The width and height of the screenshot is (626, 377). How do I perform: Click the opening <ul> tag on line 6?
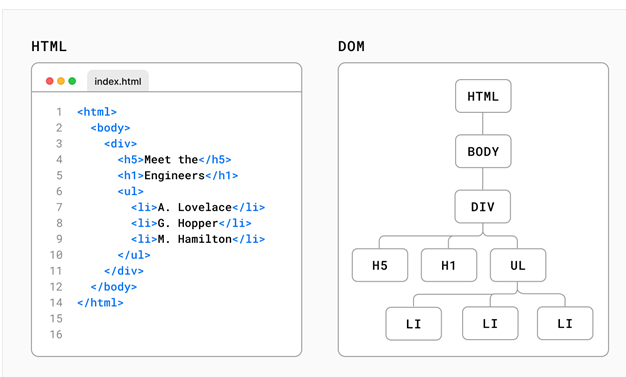(x=130, y=191)
